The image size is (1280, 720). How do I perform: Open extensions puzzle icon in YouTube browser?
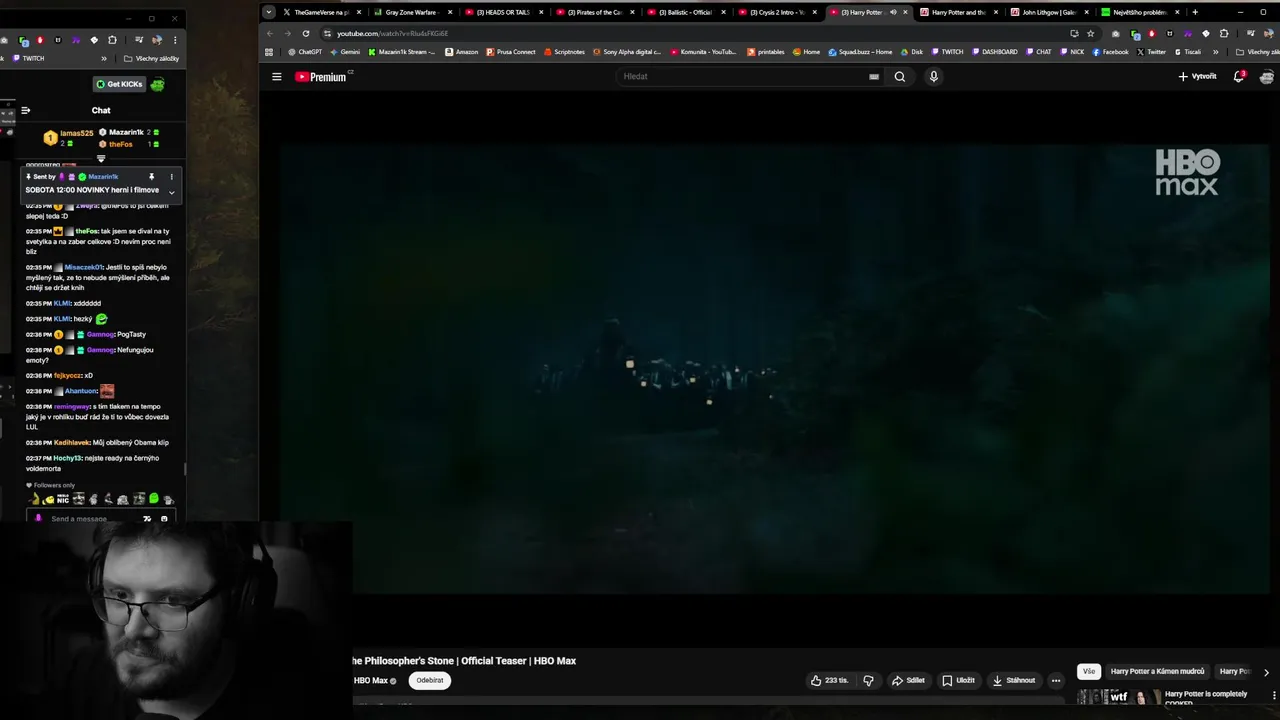(x=1224, y=33)
